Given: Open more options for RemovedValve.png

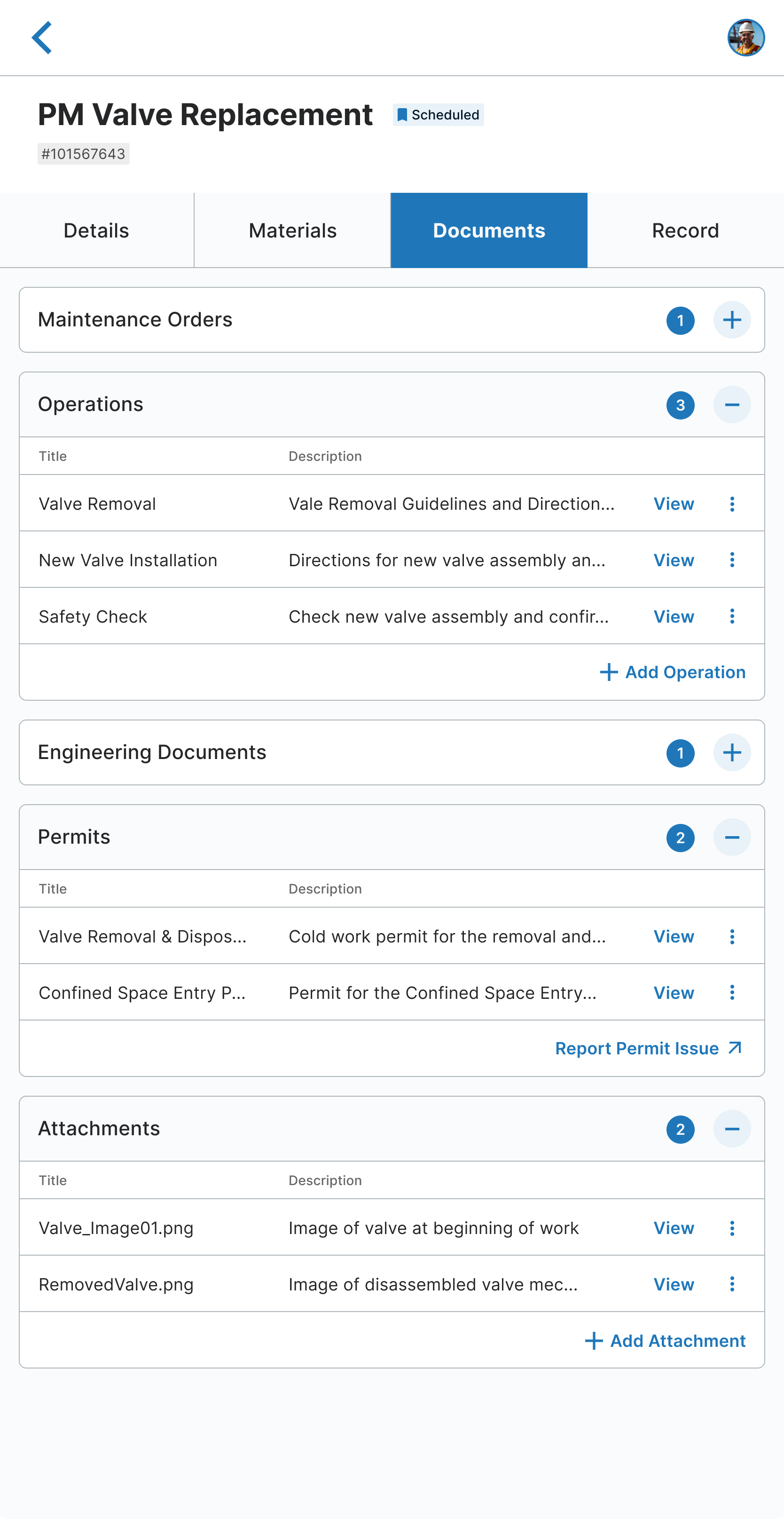Looking at the screenshot, I should point(731,1284).
